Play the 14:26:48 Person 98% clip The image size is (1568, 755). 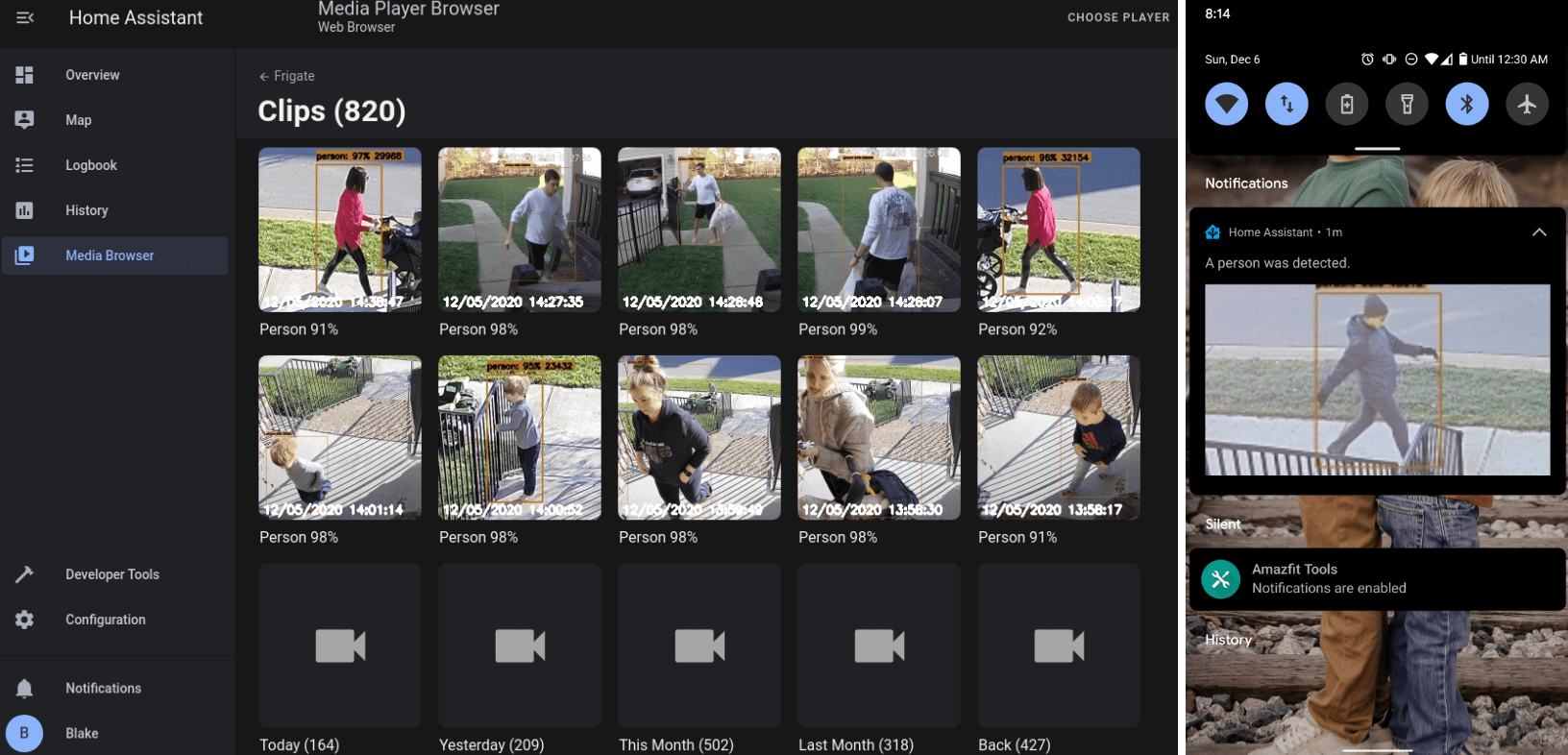tap(699, 230)
